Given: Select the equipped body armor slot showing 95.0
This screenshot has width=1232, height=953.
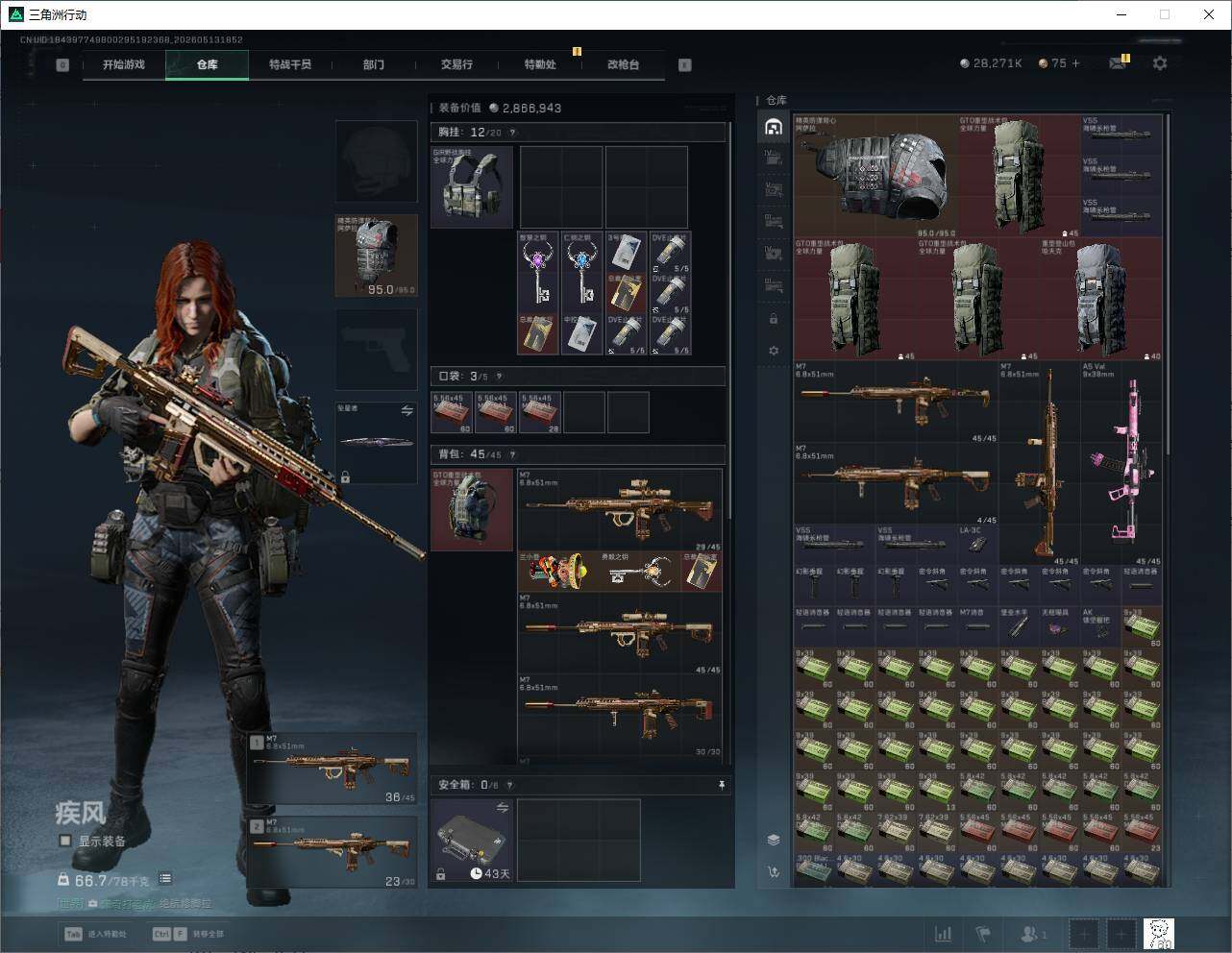Looking at the screenshot, I should click(377, 256).
